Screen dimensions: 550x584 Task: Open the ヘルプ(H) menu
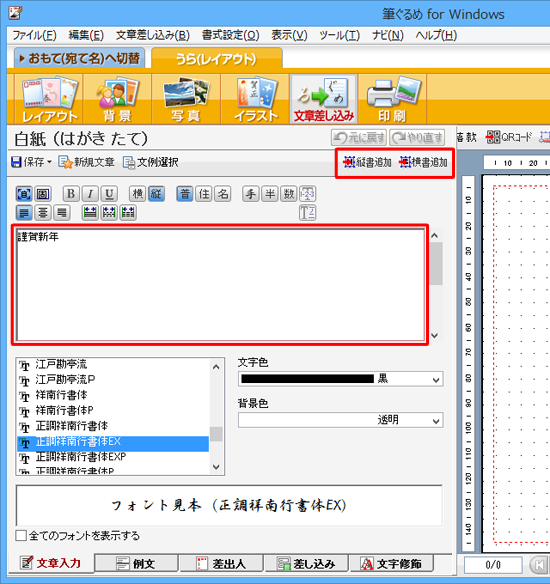coord(436,35)
